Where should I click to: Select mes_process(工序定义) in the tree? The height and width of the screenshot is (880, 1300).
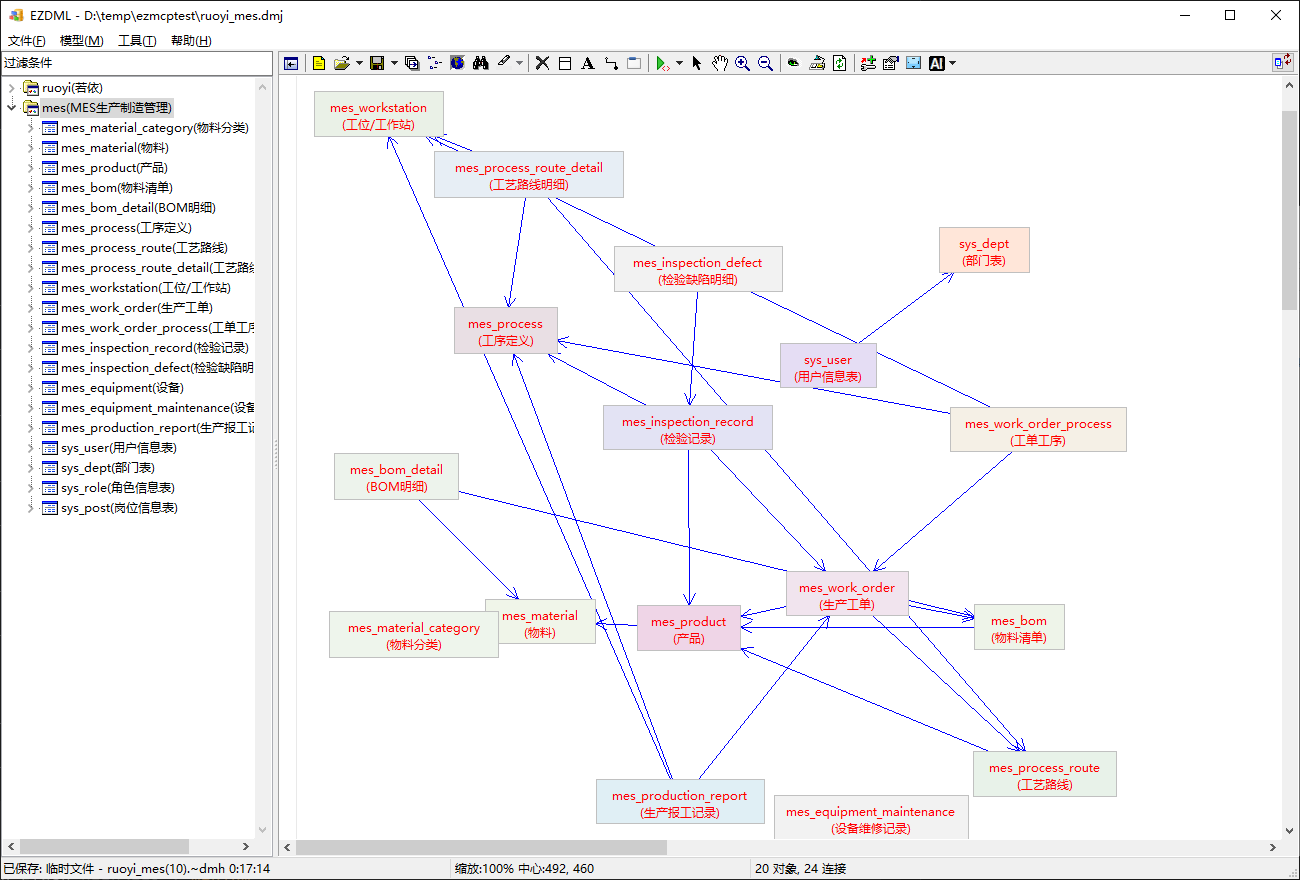click(x=126, y=228)
